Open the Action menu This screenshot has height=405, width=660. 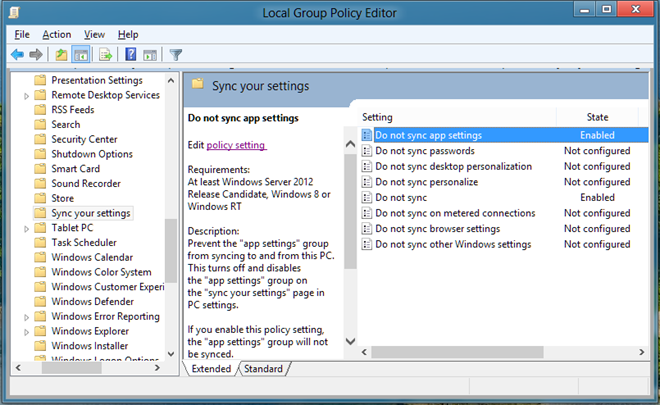tap(56, 34)
